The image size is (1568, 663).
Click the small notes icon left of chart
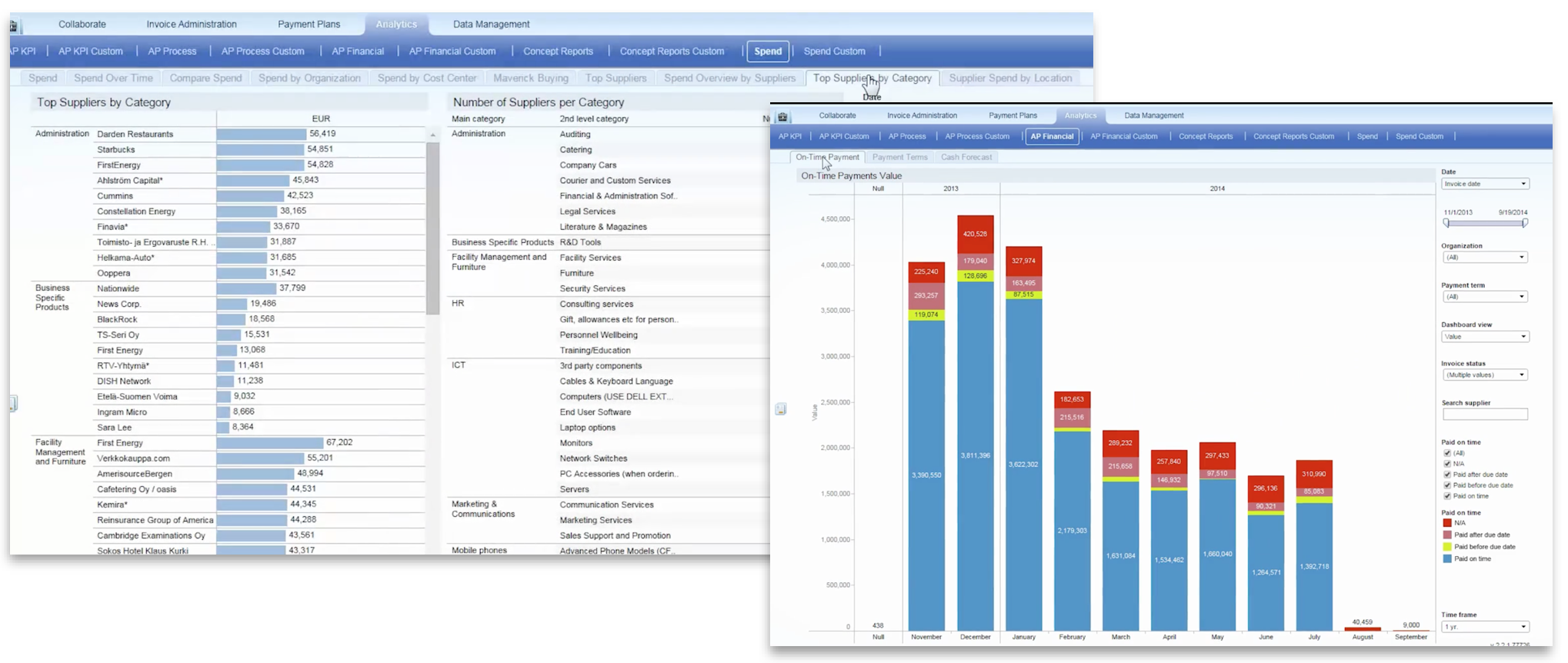[780, 409]
